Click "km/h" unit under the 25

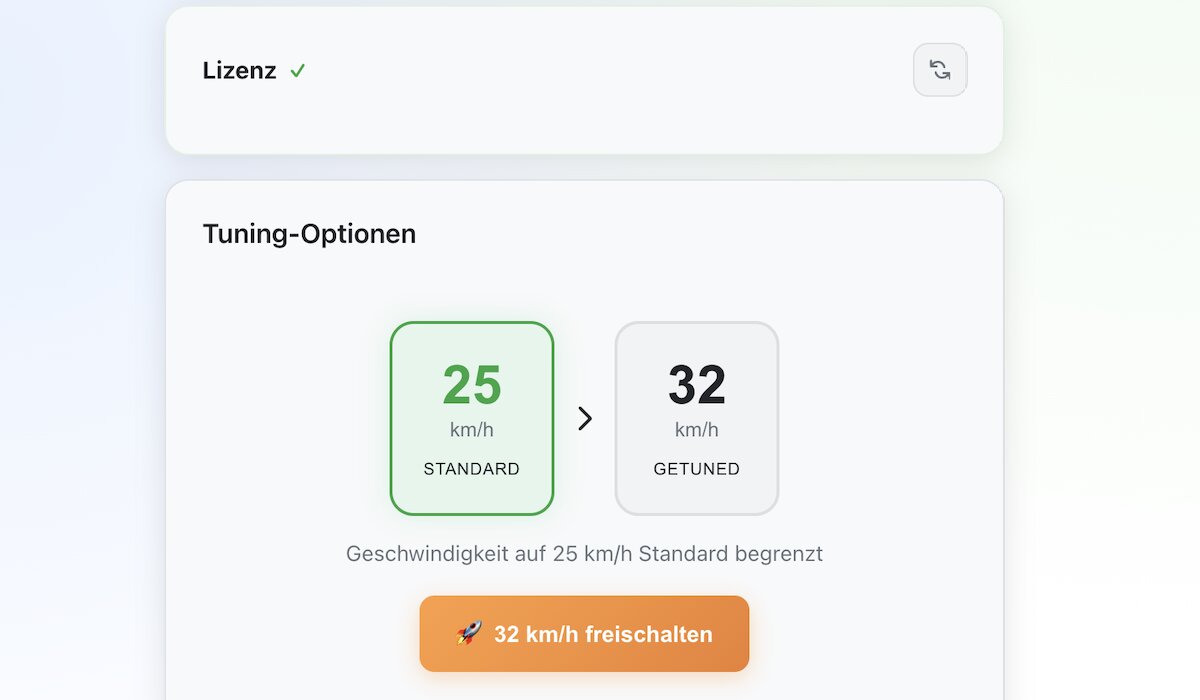click(x=472, y=430)
